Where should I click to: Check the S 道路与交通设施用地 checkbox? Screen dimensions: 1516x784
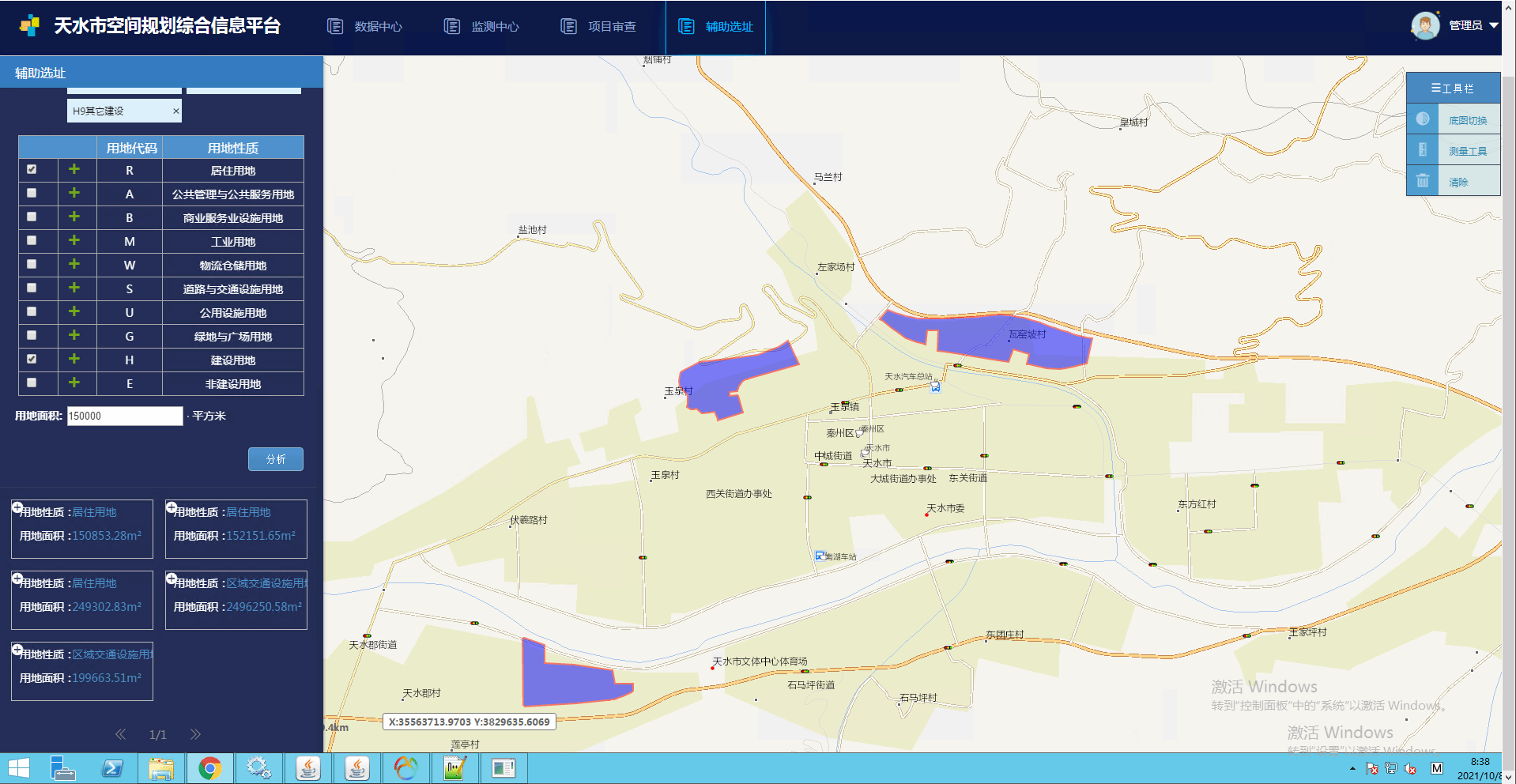click(32, 288)
